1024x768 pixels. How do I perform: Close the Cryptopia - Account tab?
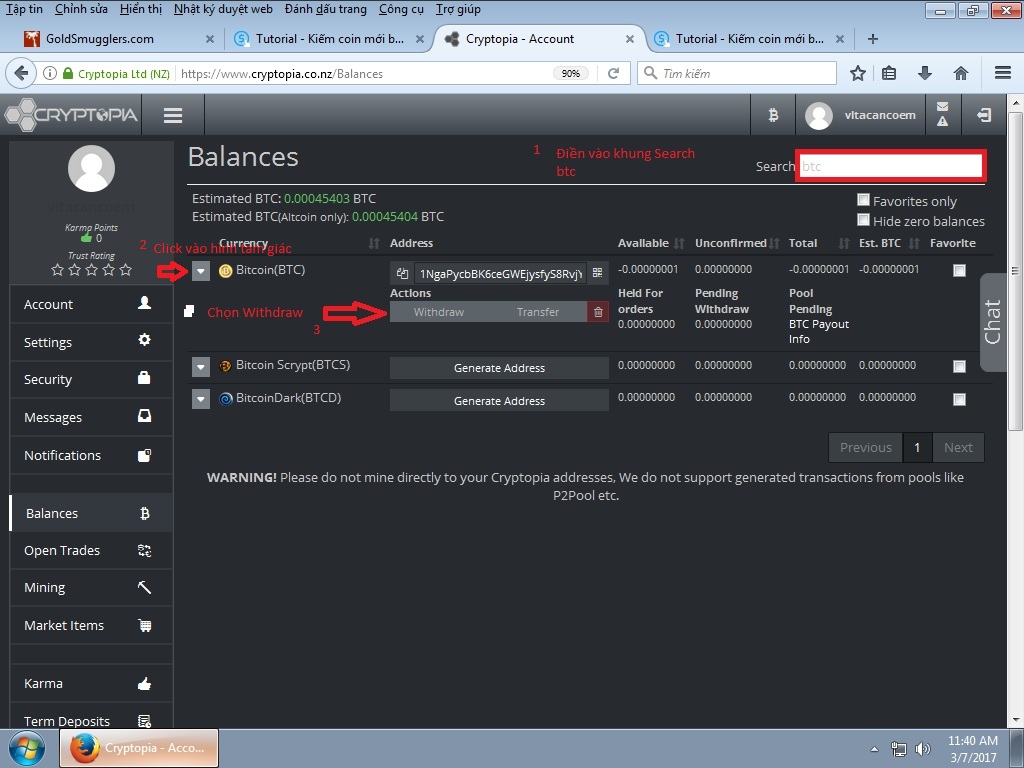pyautogui.click(x=630, y=39)
